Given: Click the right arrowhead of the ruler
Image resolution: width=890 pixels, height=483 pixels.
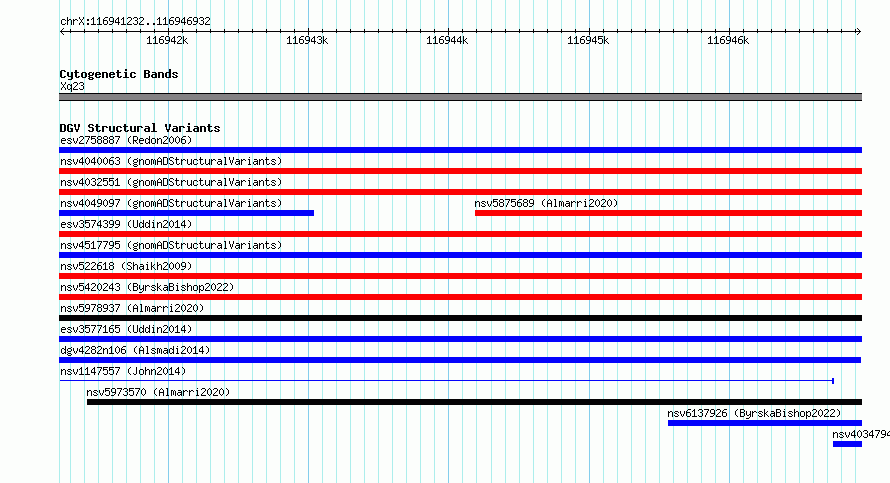Looking at the screenshot, I should tap(858, 31).
